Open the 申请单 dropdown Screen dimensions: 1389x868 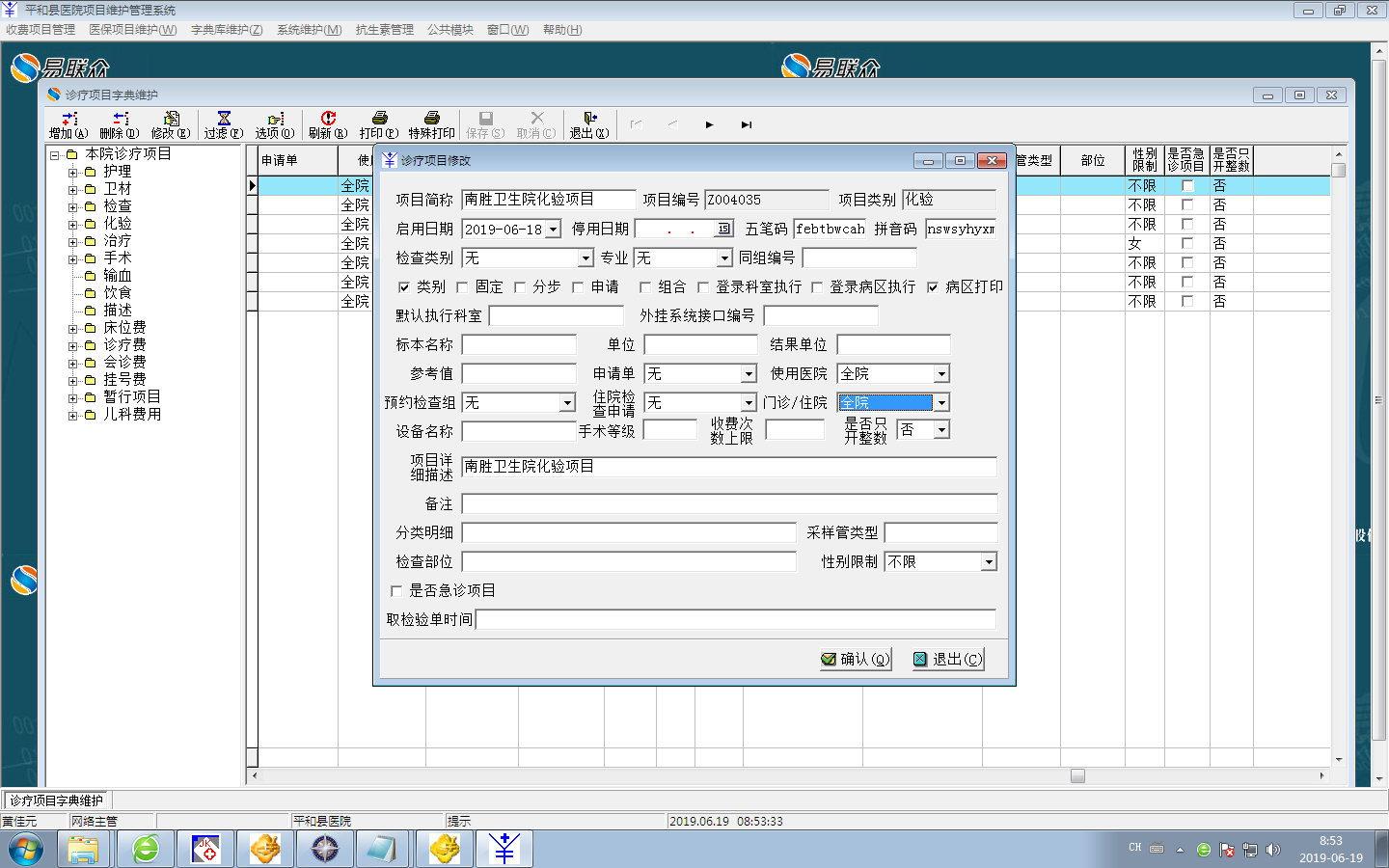point(749,374)
